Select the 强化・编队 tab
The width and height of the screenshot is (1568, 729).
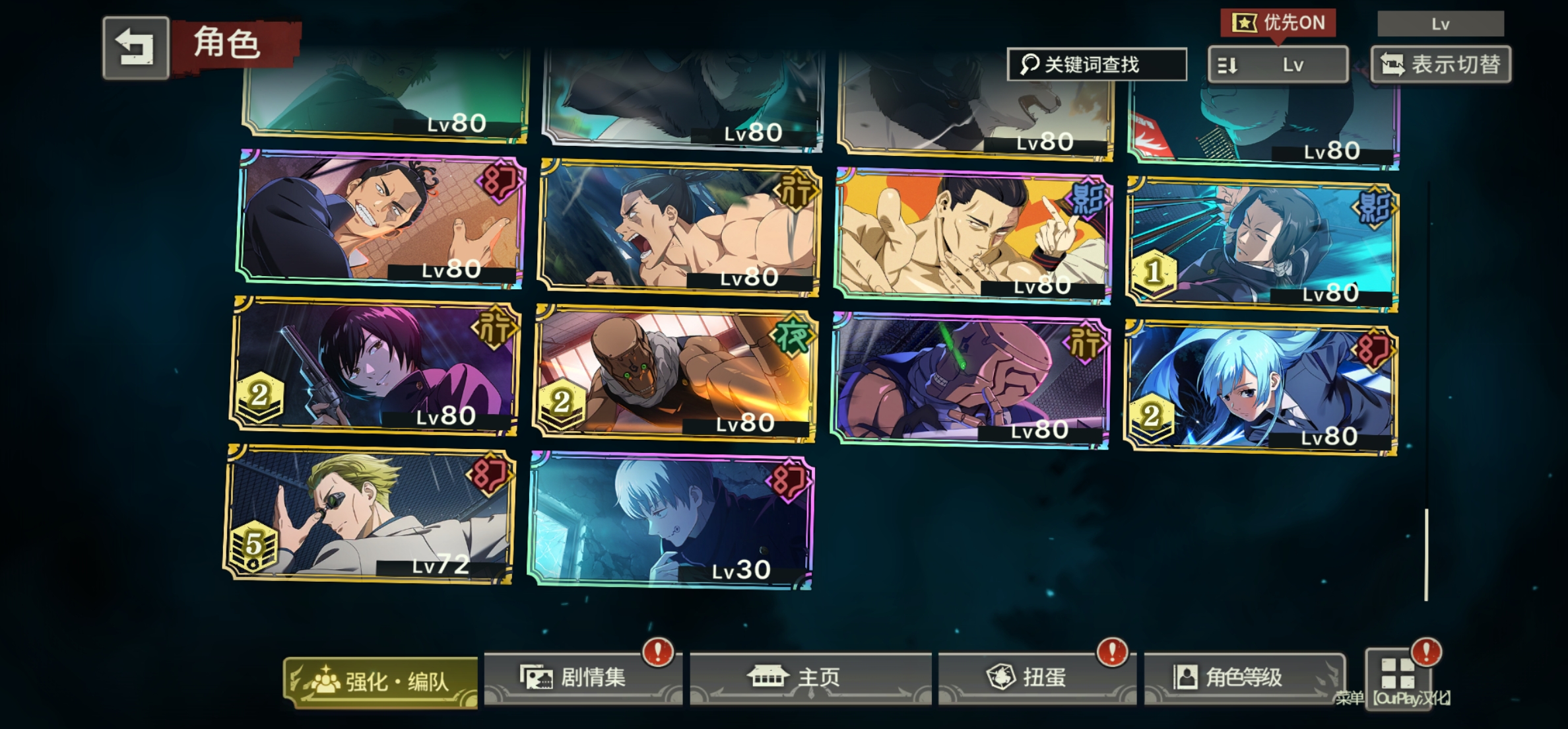pyautogui.click(x=381, y=682)
